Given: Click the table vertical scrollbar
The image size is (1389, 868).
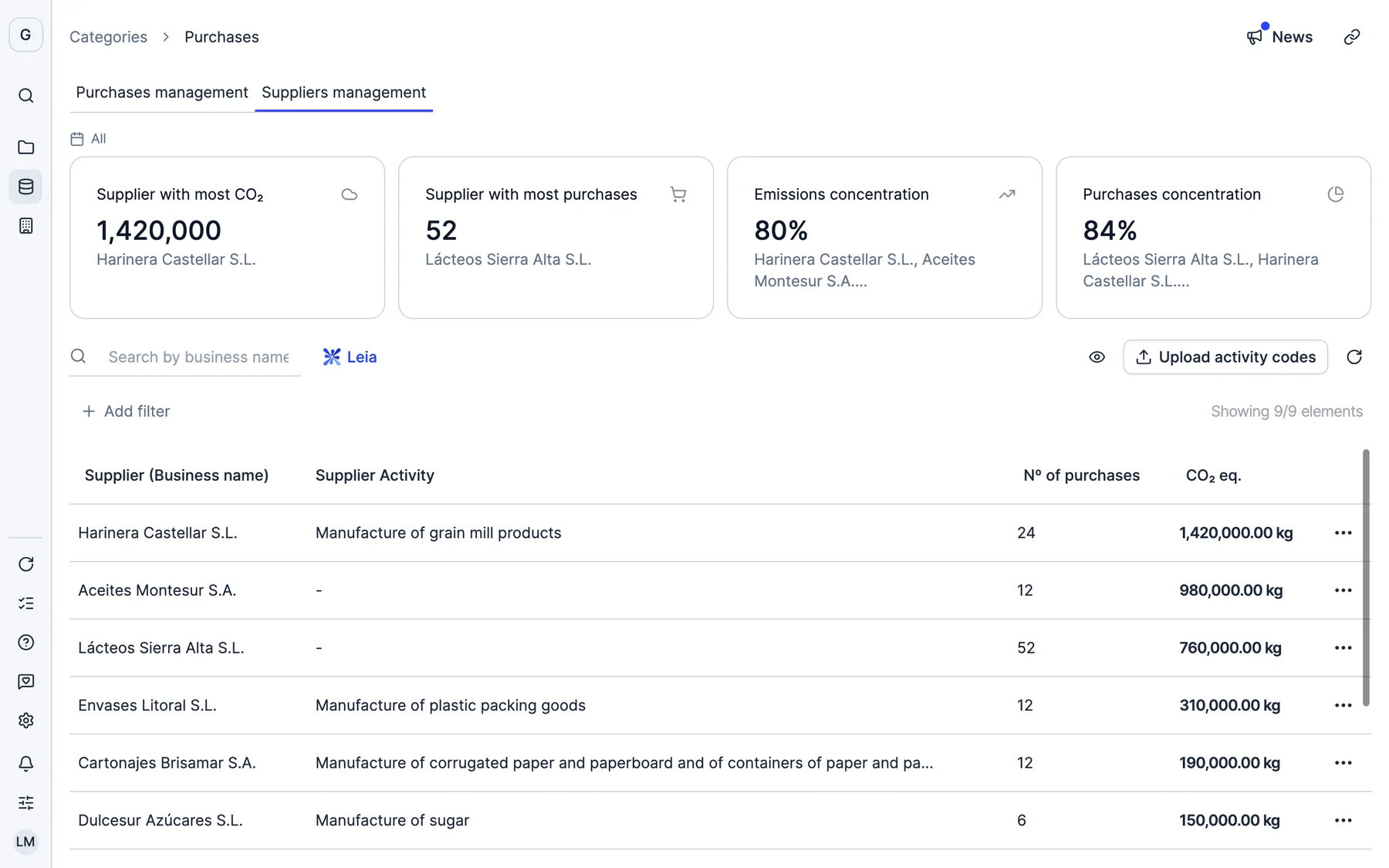Looking at the screenshot, I should tap(1366, 577).
